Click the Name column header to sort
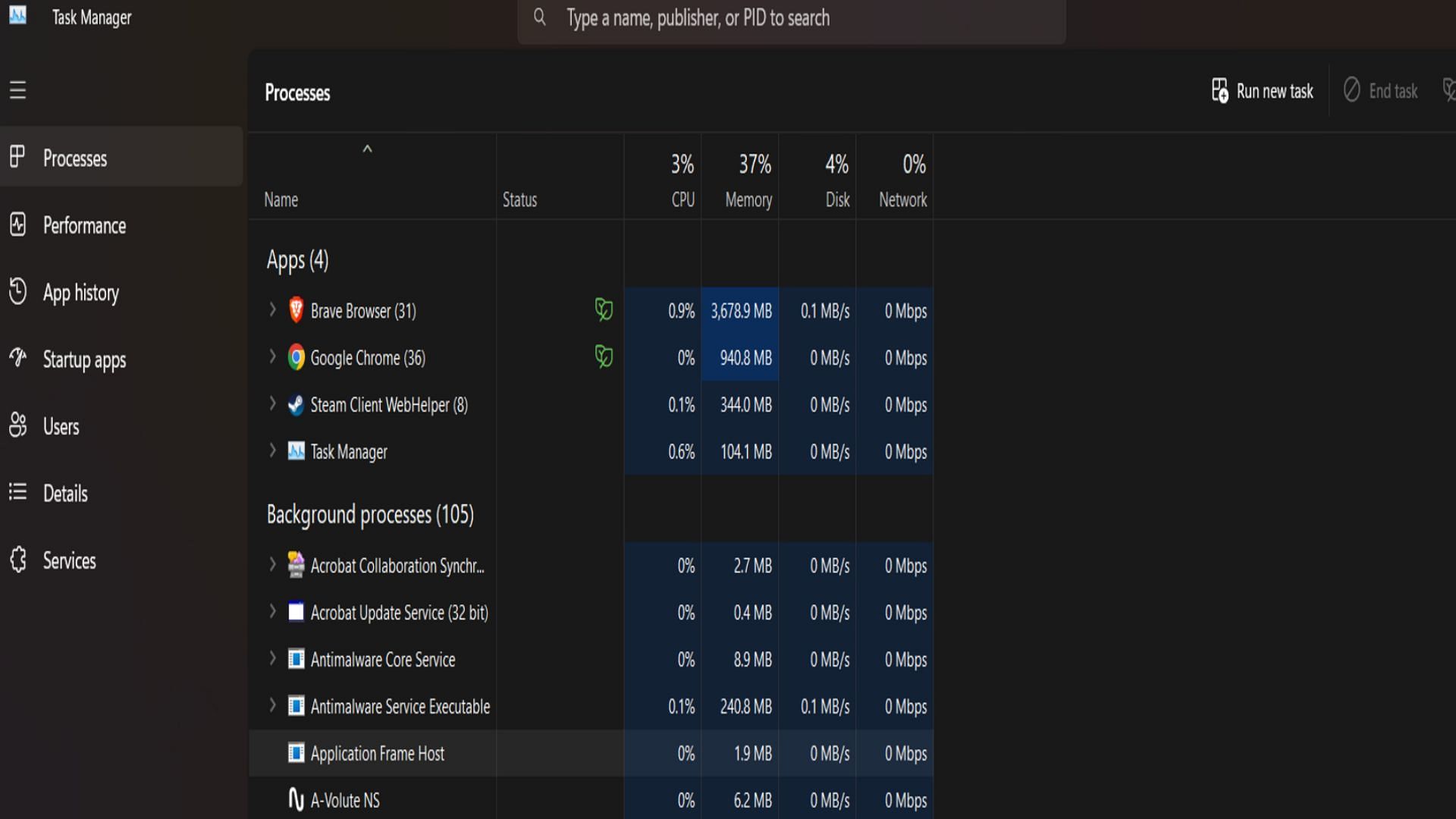 (281, 199)
